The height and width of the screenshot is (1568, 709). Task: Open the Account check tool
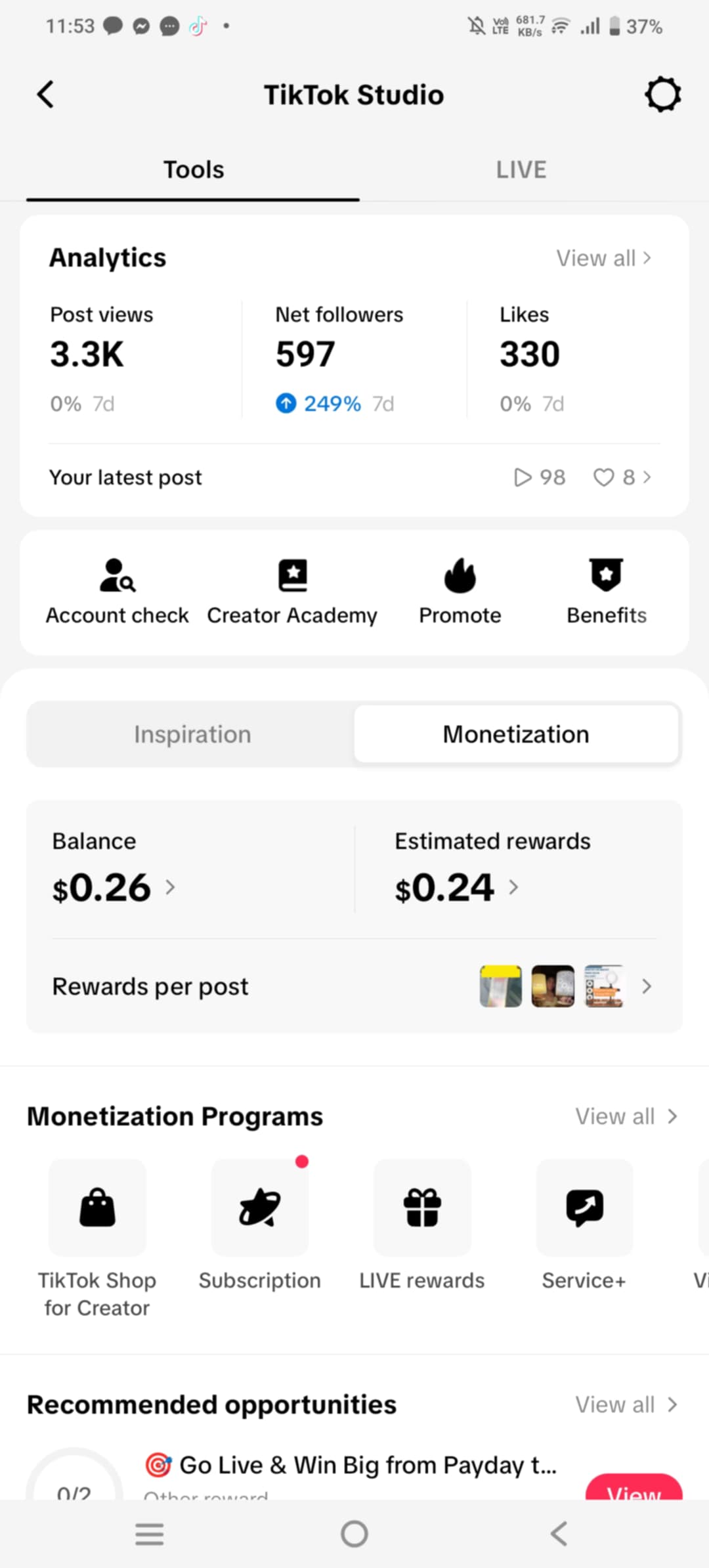pyautogui.click(x=117, y=592)
